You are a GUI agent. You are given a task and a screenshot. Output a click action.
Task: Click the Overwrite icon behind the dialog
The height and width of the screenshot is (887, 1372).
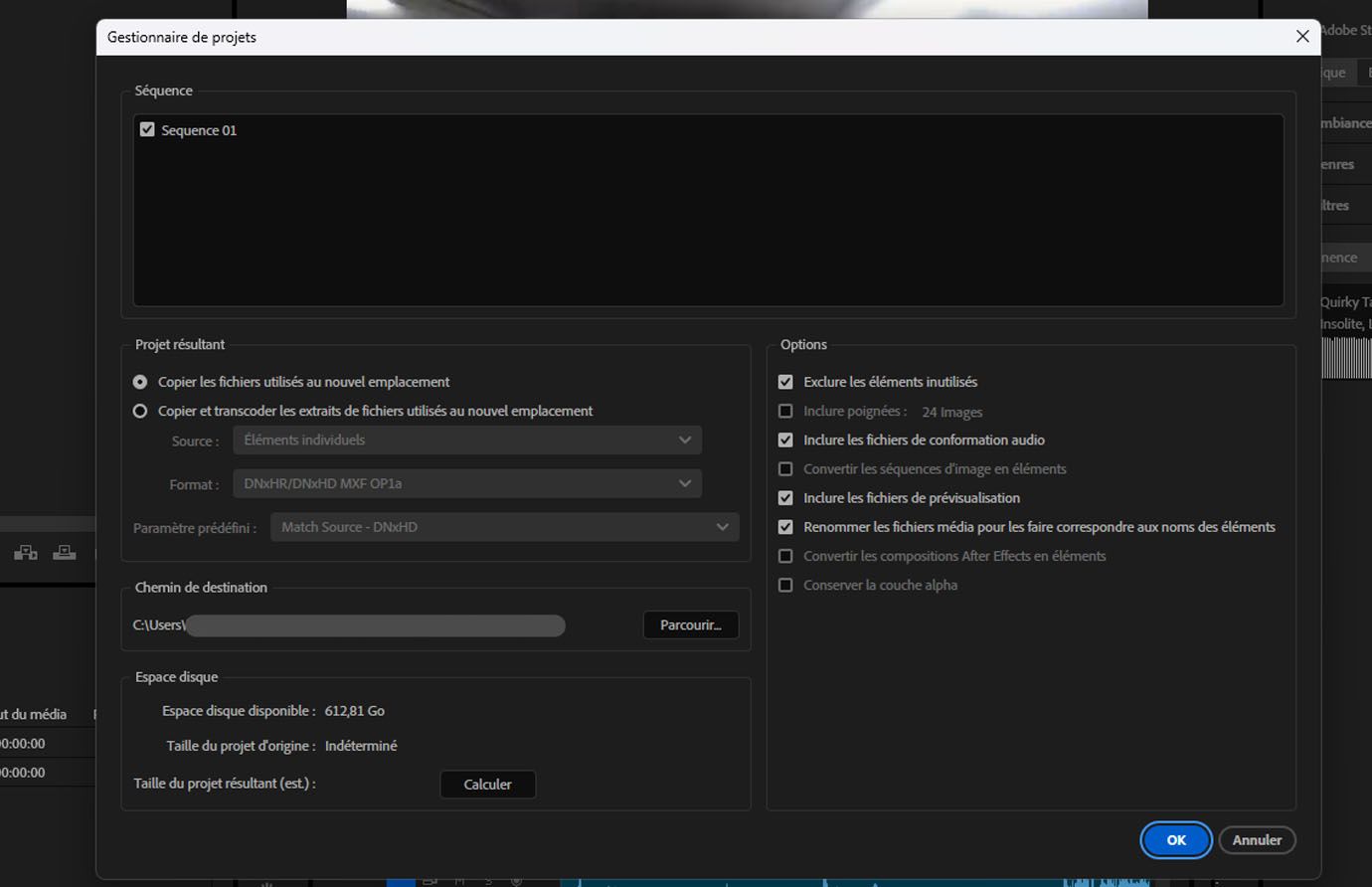[65, 553]
